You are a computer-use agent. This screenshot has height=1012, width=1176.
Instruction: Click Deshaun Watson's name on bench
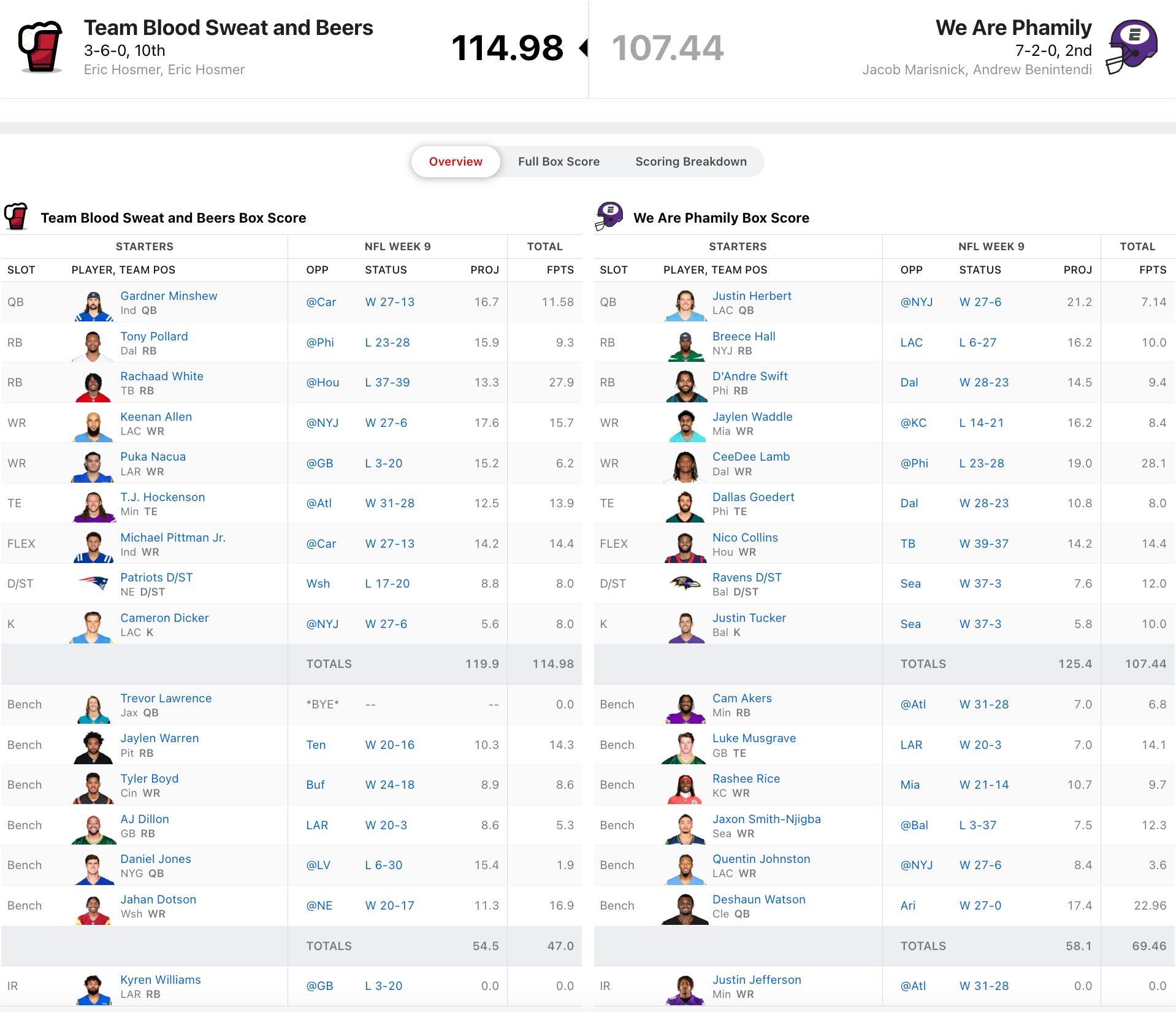tap(758, 899)
